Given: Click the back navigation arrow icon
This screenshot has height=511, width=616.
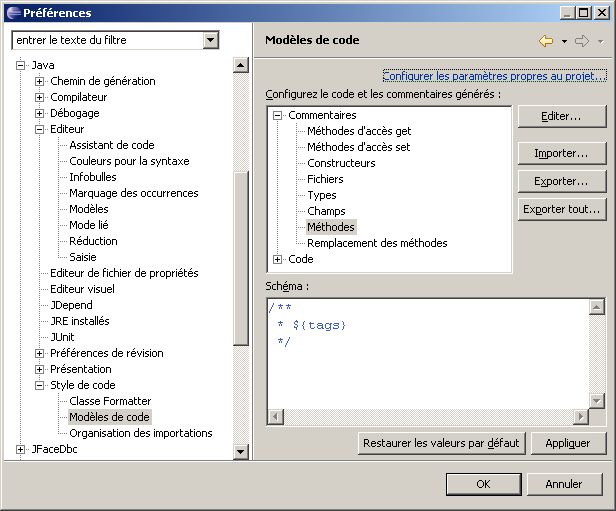Looking at the screenshot, I should 545,41.
